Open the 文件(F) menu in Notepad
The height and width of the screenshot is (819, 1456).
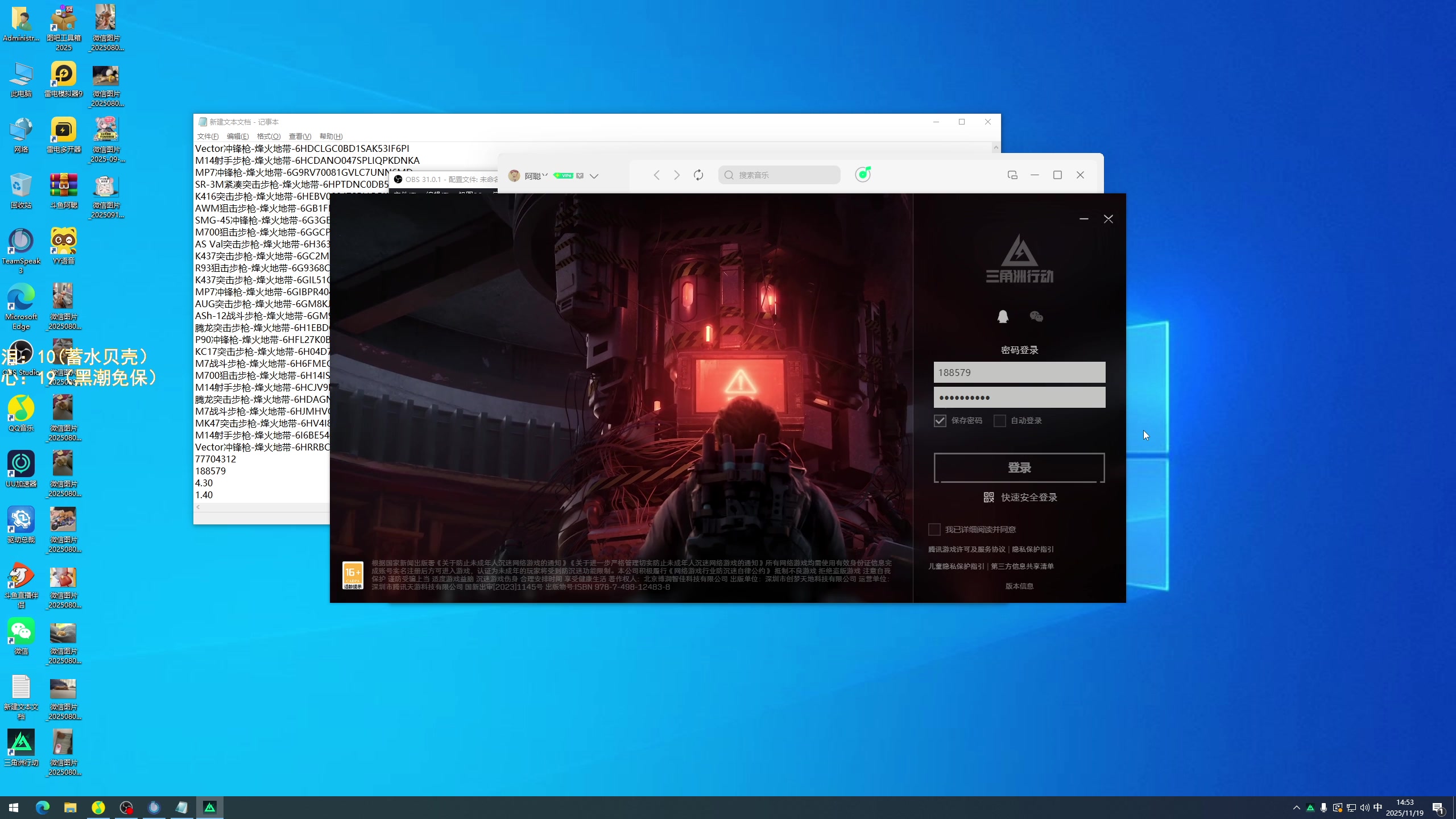tap(208, 136)
